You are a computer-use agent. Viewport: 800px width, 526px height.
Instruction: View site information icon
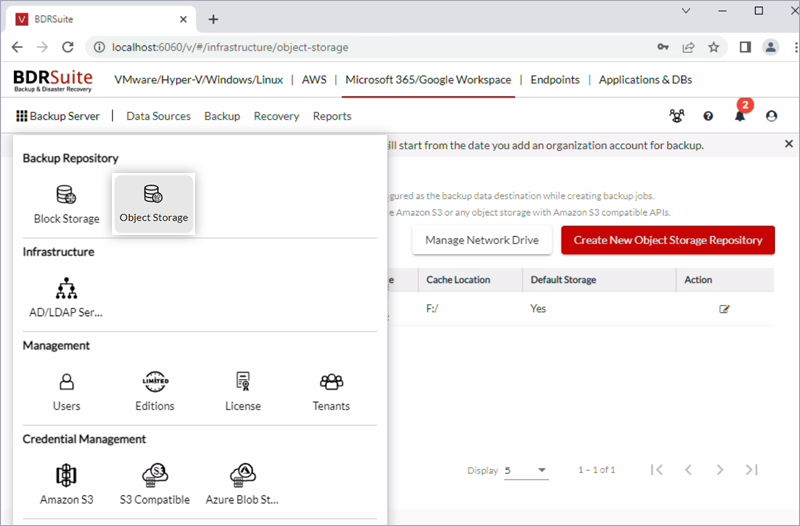99,47
